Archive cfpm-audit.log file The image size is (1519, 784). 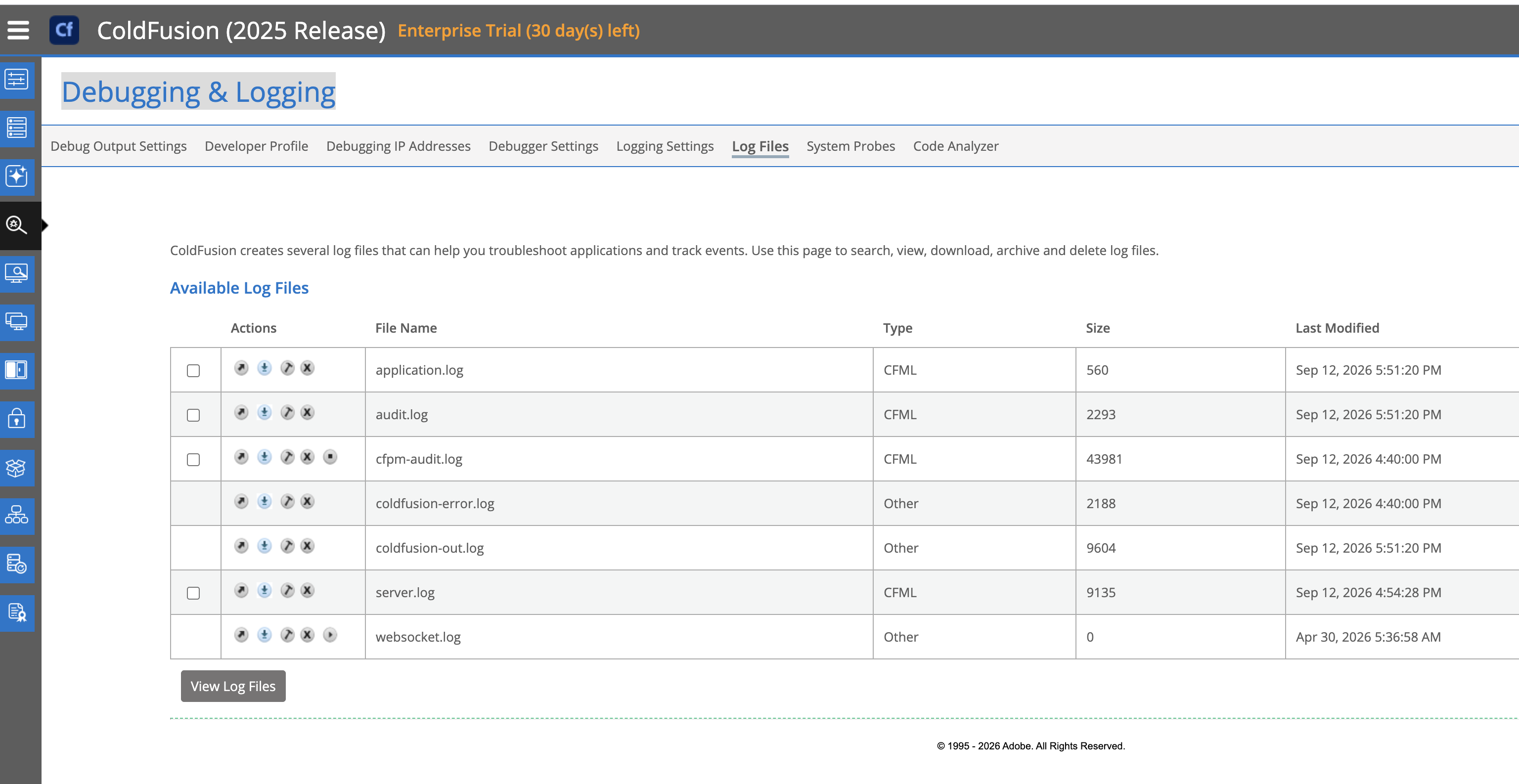(287, 457)
